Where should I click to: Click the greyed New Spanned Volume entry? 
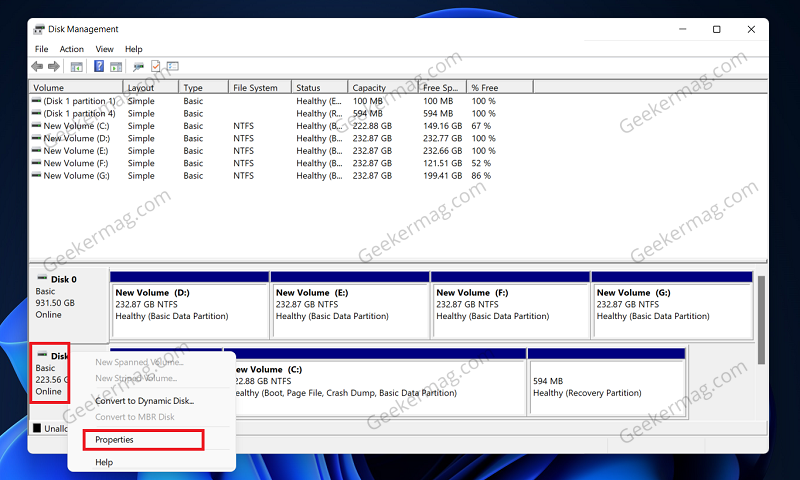[139, 362]
